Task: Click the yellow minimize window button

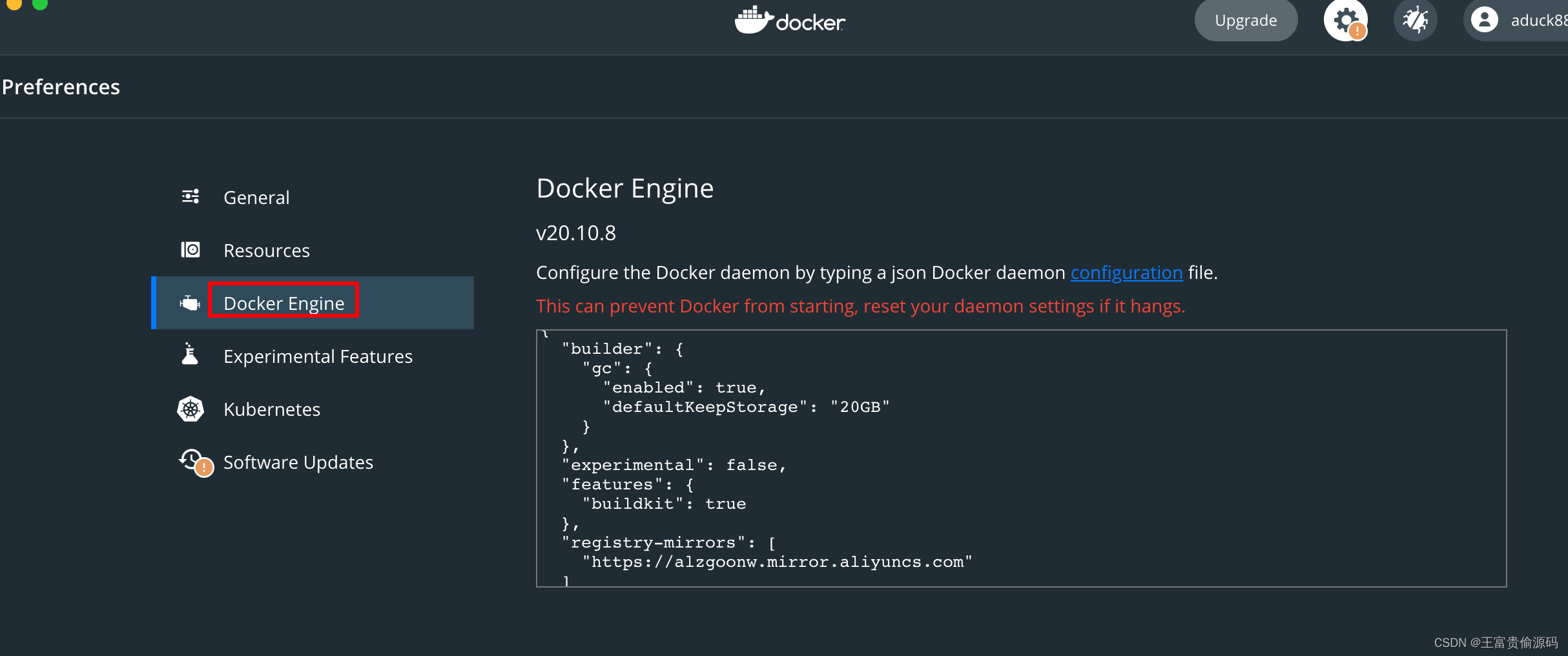Action: pos(14,4)
